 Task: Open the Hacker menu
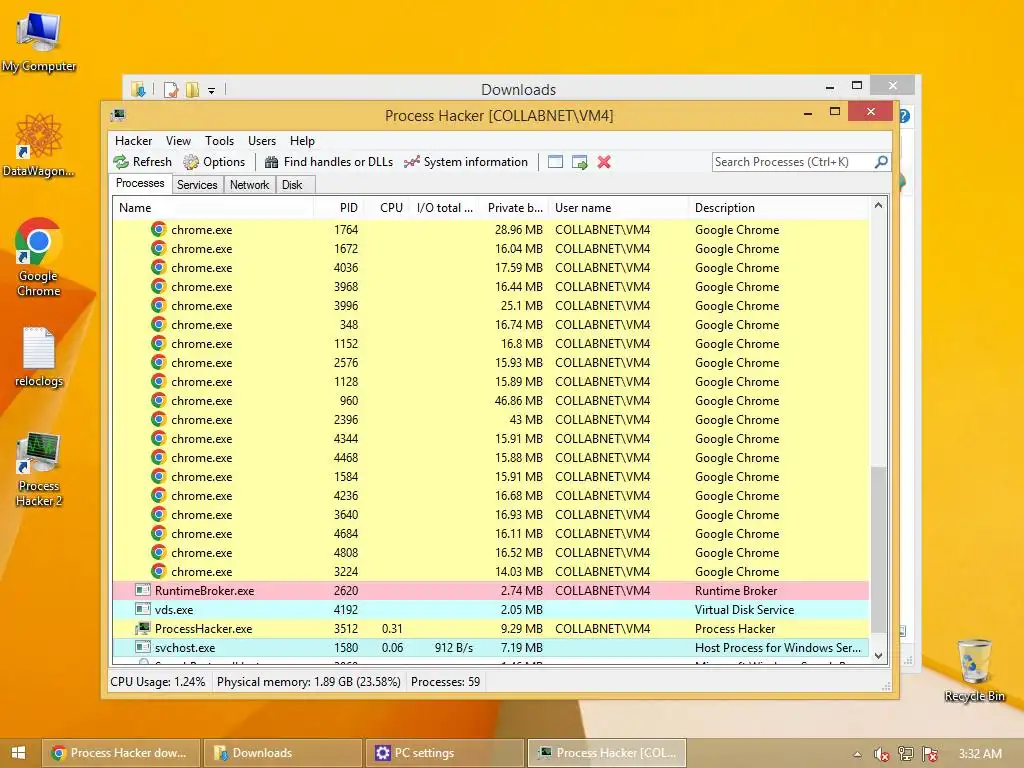coord(133,141)
